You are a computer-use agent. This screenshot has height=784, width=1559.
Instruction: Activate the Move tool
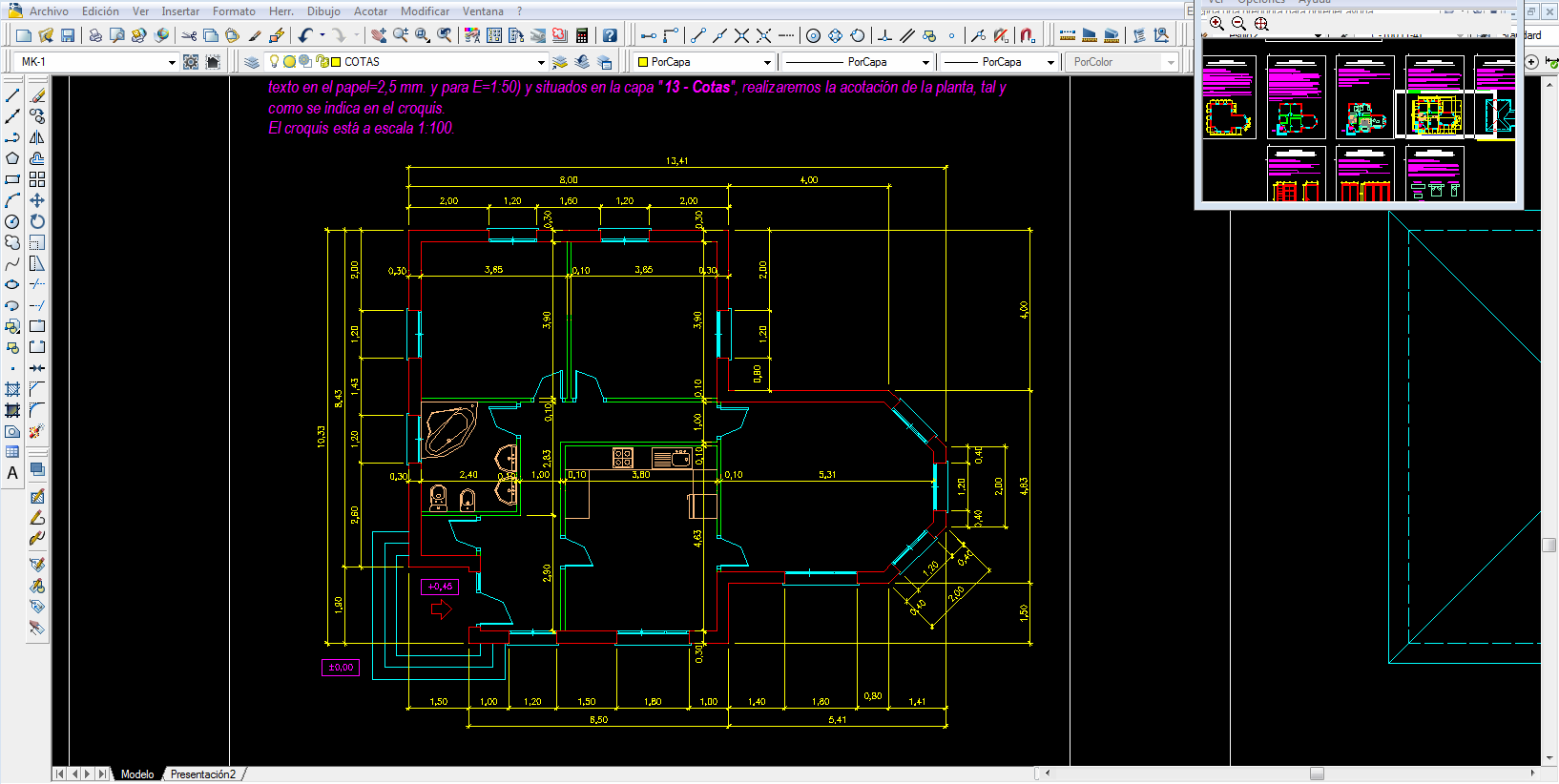pos(37,200)
